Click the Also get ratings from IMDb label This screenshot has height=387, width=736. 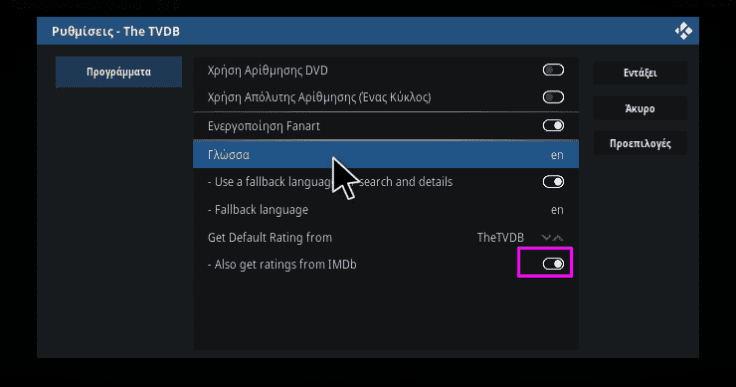click(282, 264)
